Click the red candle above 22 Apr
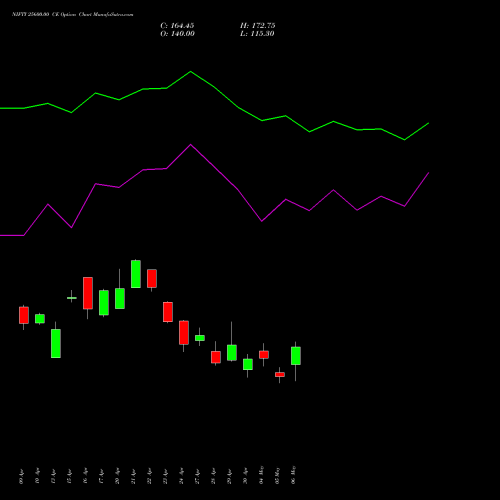The width and height of the screenshot is (500, 500). coord(152,279)
